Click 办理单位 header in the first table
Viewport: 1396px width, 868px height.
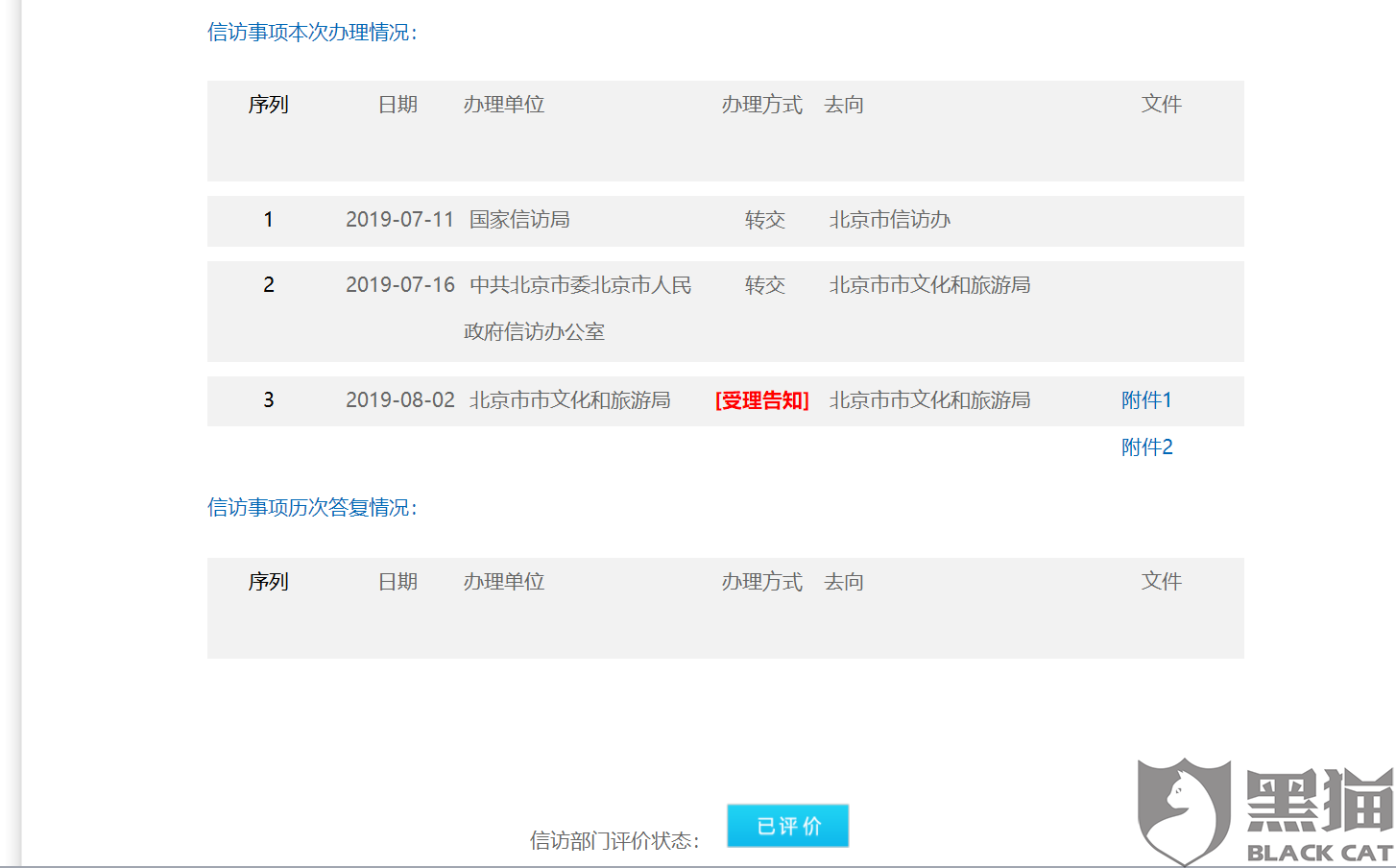tap(504, 105)
